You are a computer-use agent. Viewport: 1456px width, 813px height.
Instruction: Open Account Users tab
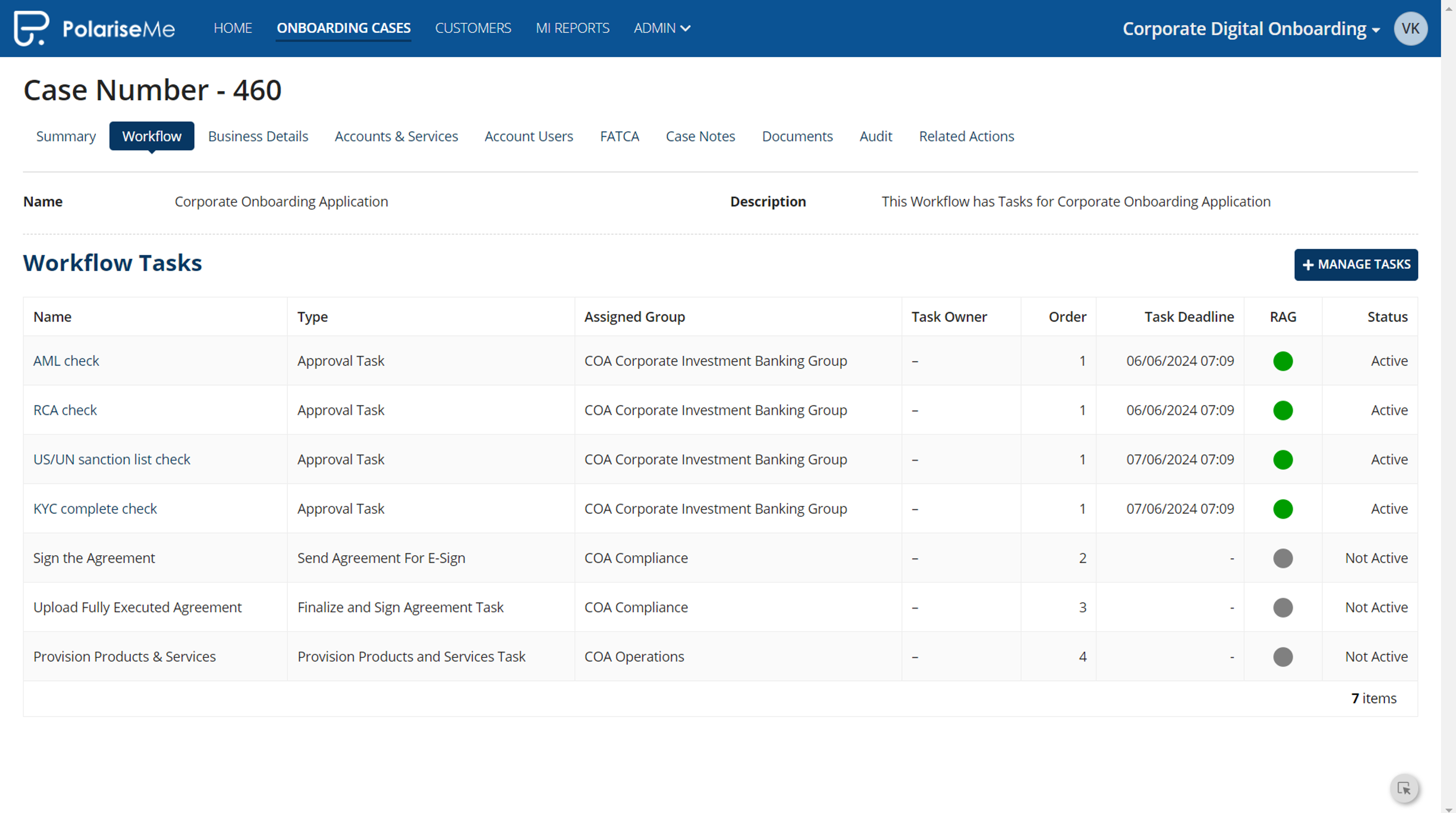tap(529, 136)
